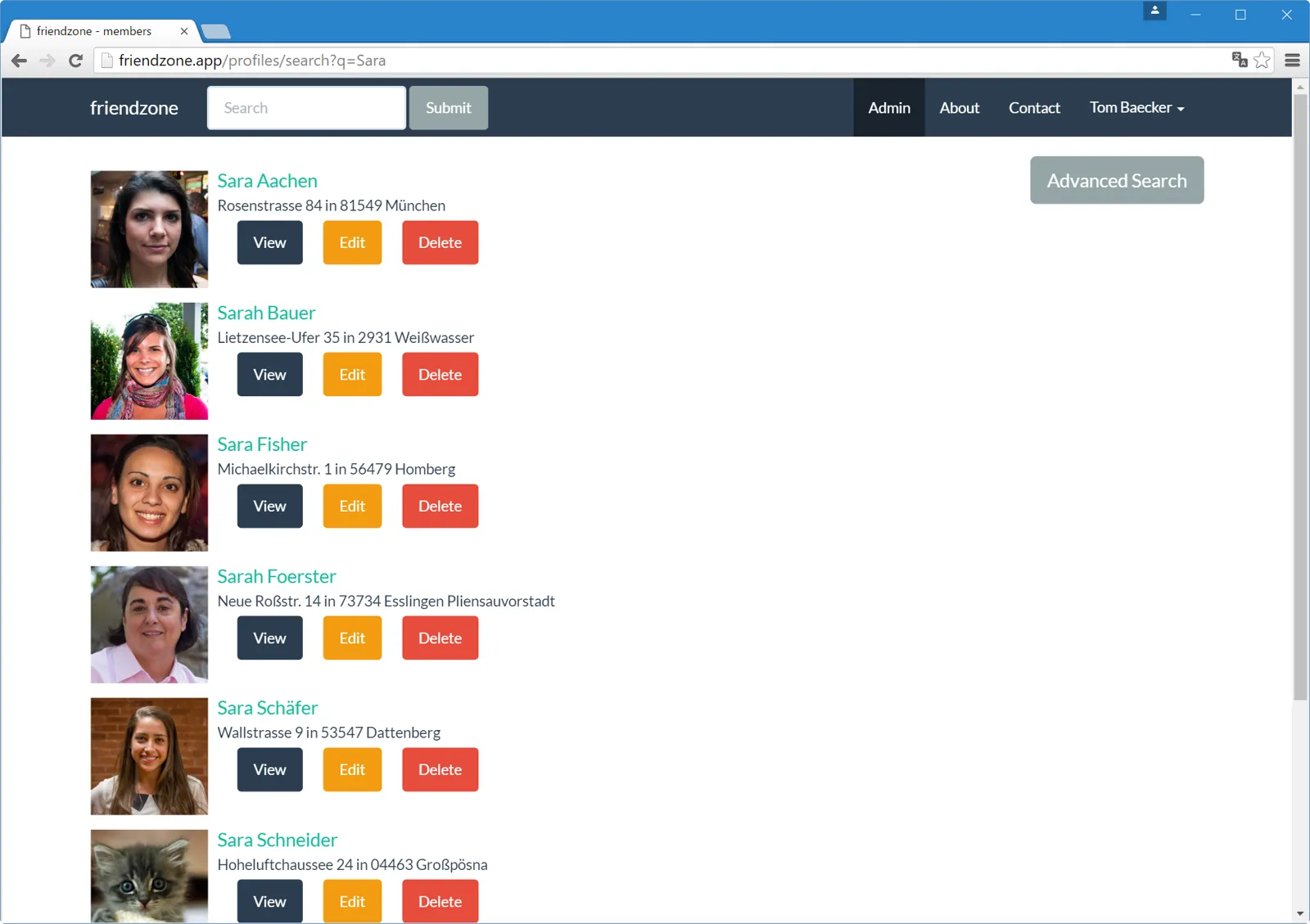Click the translate icon in the address bar
Screen dimensions: 1310x924
tap(1240, 59)
